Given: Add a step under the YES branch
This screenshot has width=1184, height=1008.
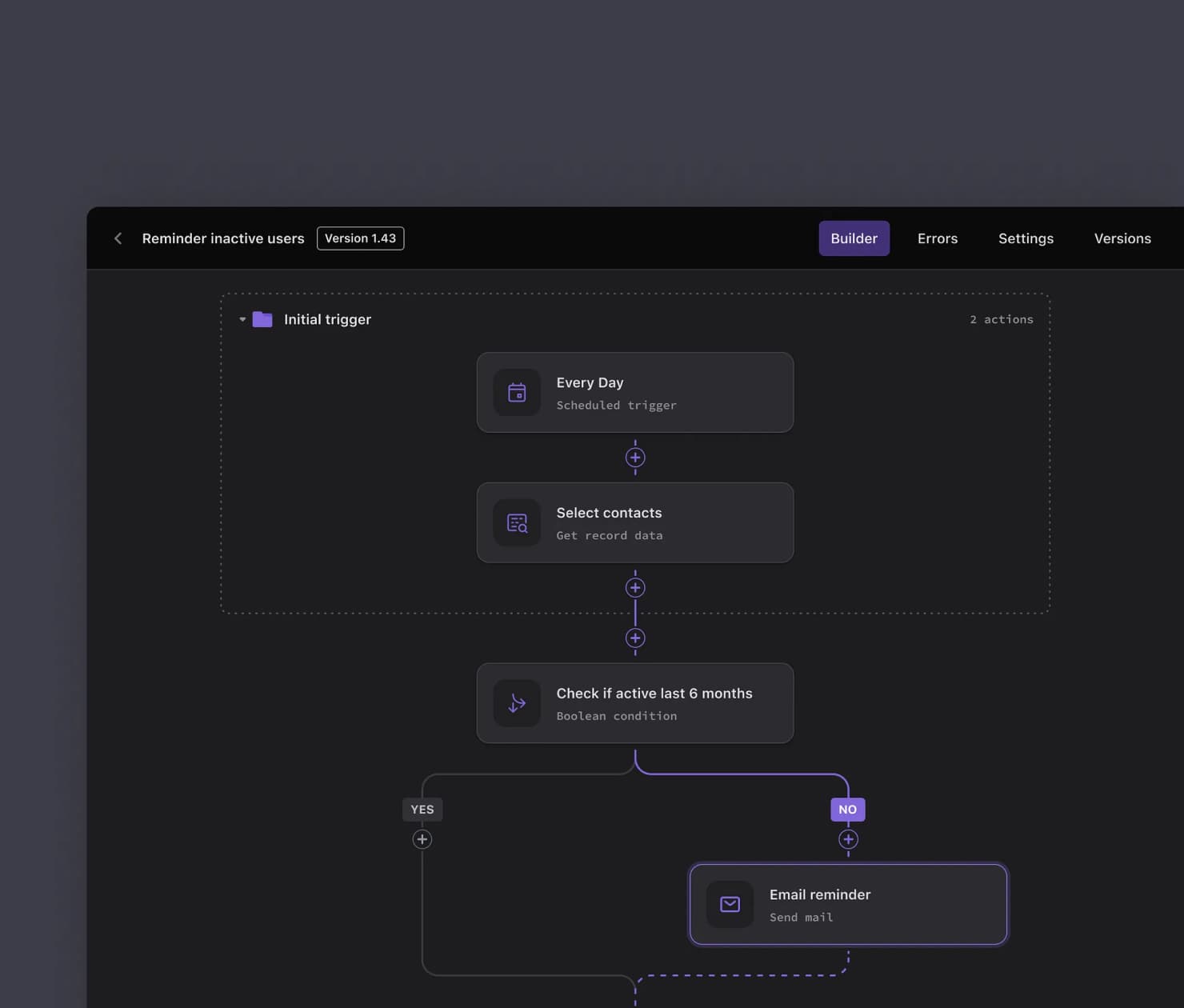Looking at the screenshot, I should click(x=422, y=839).
